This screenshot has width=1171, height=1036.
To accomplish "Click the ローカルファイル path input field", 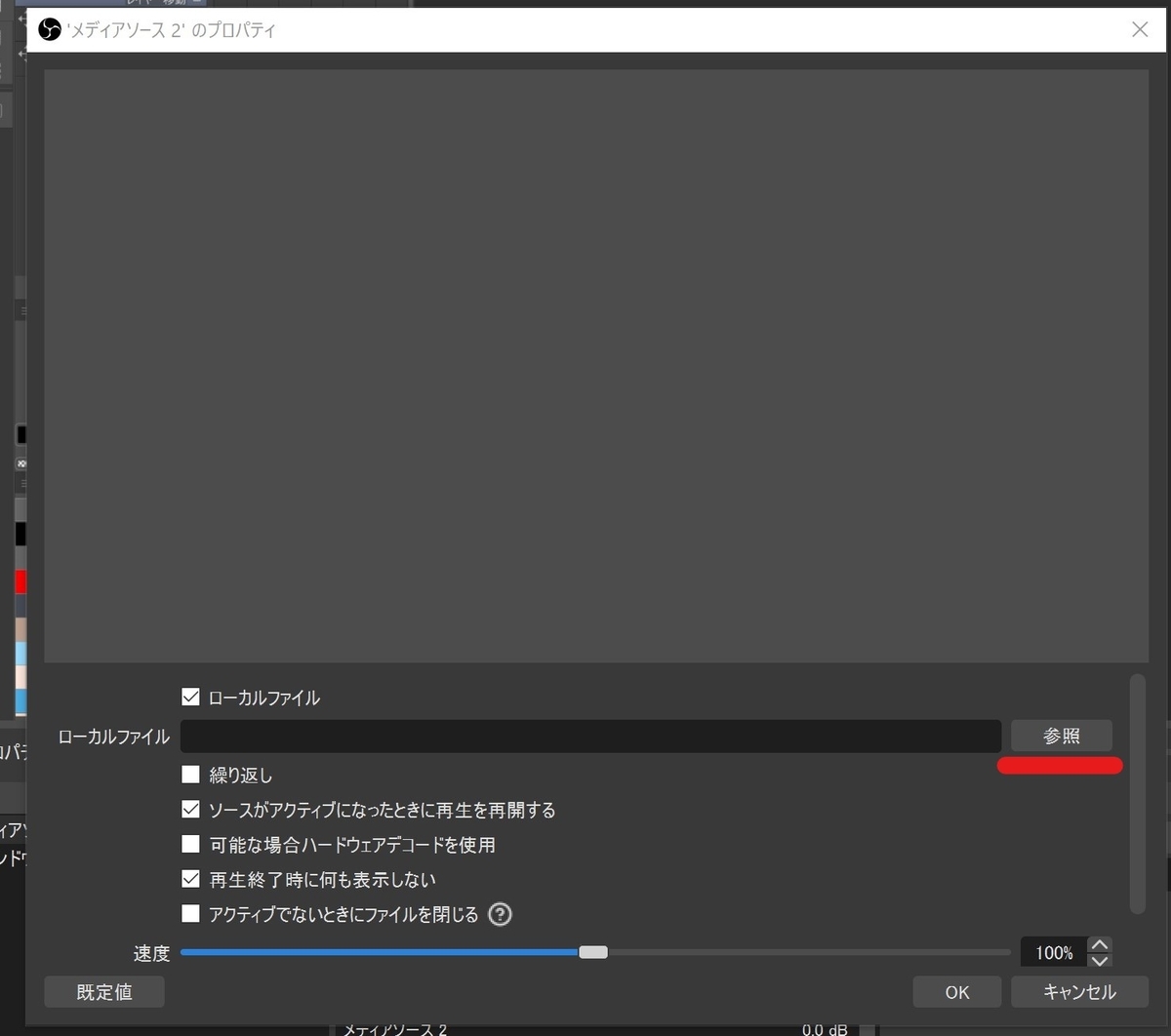I will [x=590, y=736].
